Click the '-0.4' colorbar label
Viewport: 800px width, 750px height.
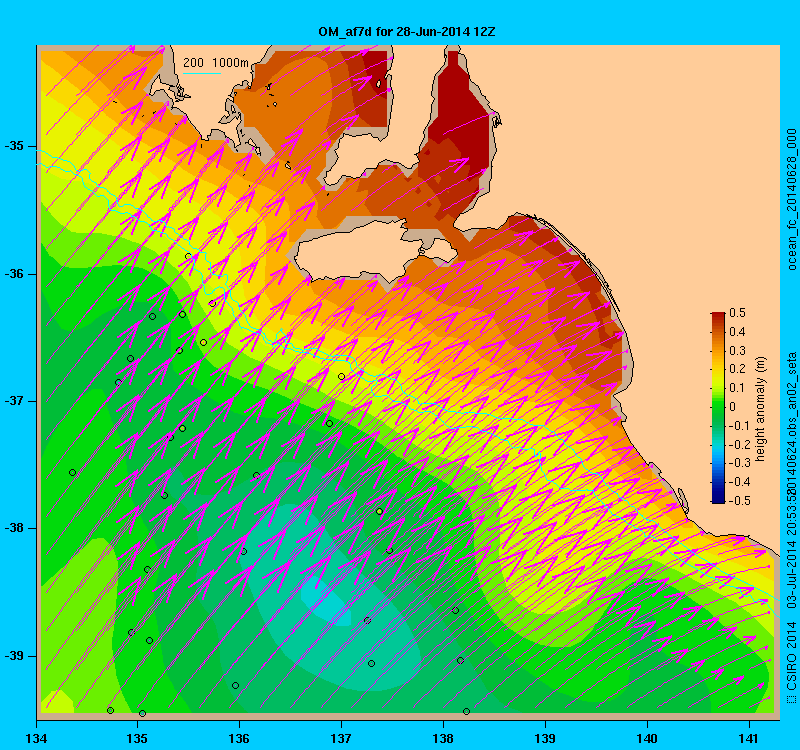coord(739,482)
